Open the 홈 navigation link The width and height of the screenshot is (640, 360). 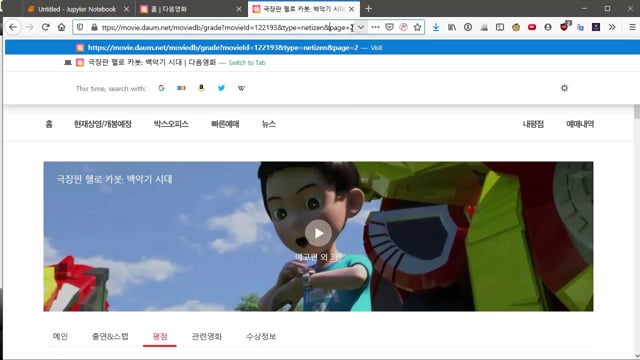pos(49,124)
